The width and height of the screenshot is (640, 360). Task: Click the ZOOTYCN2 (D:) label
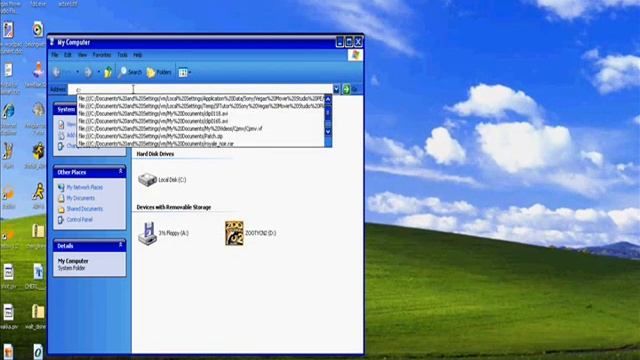[x=260, y=233]
